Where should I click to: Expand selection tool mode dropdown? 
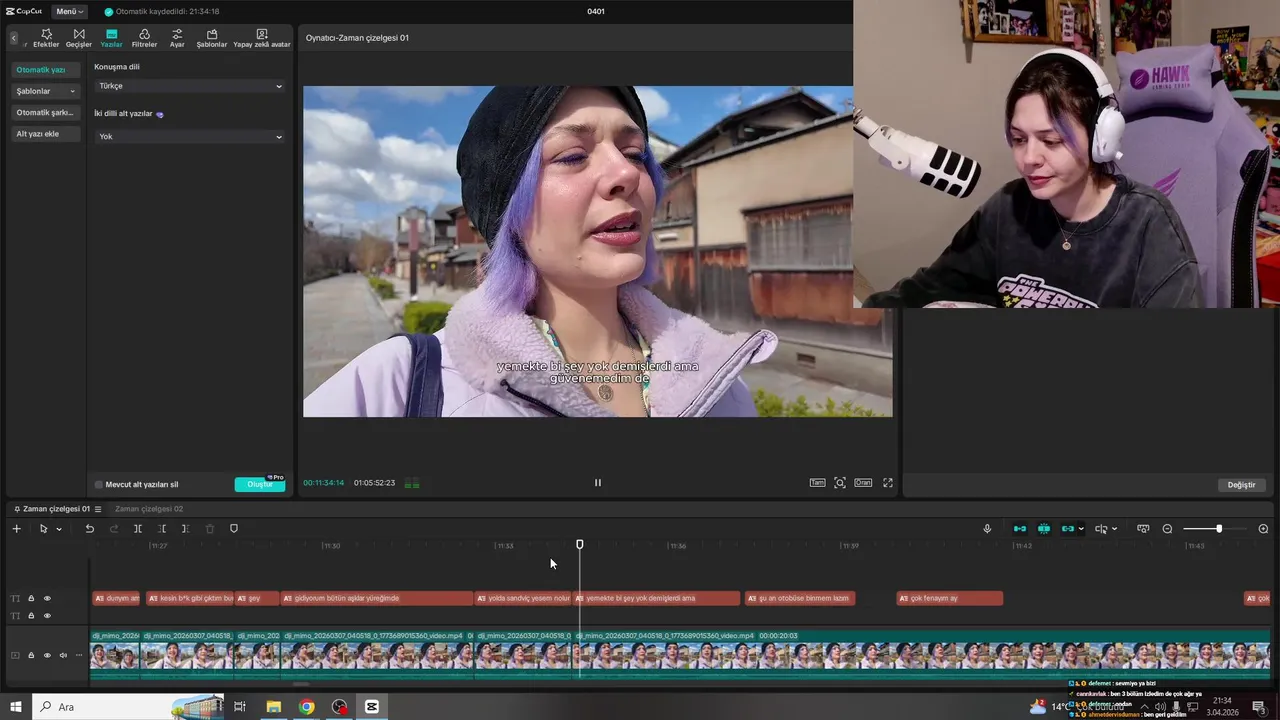click(x=59, y=529)
